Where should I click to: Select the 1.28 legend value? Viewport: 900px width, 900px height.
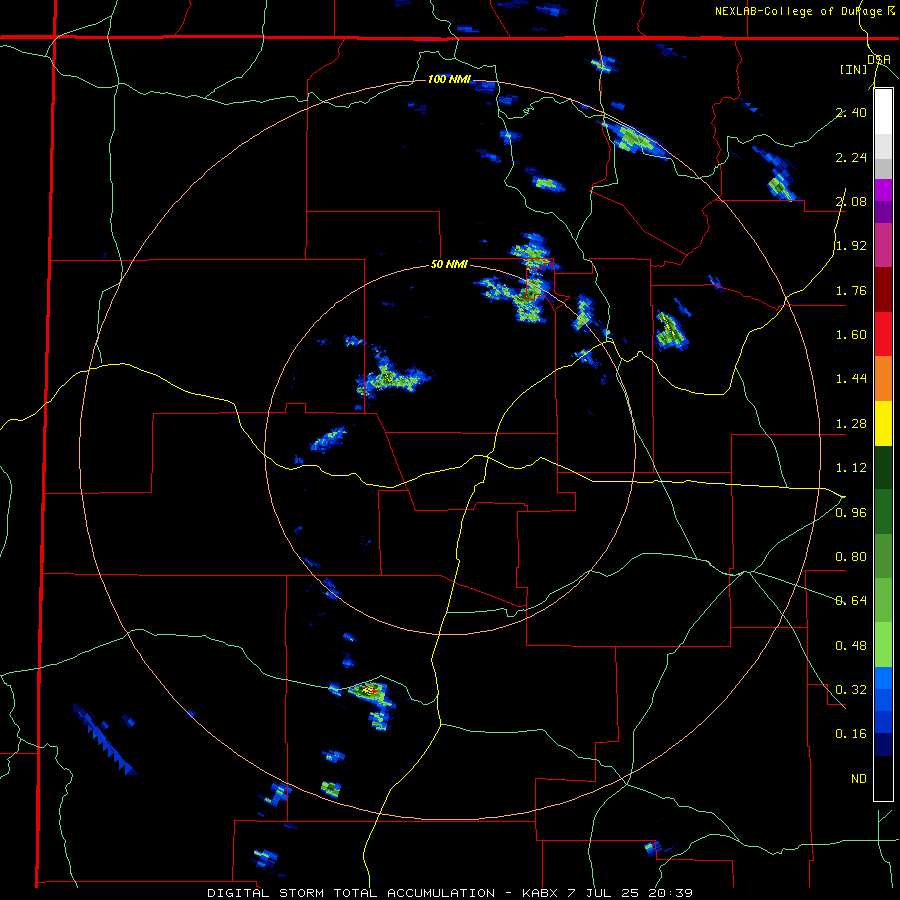[851, 424]
